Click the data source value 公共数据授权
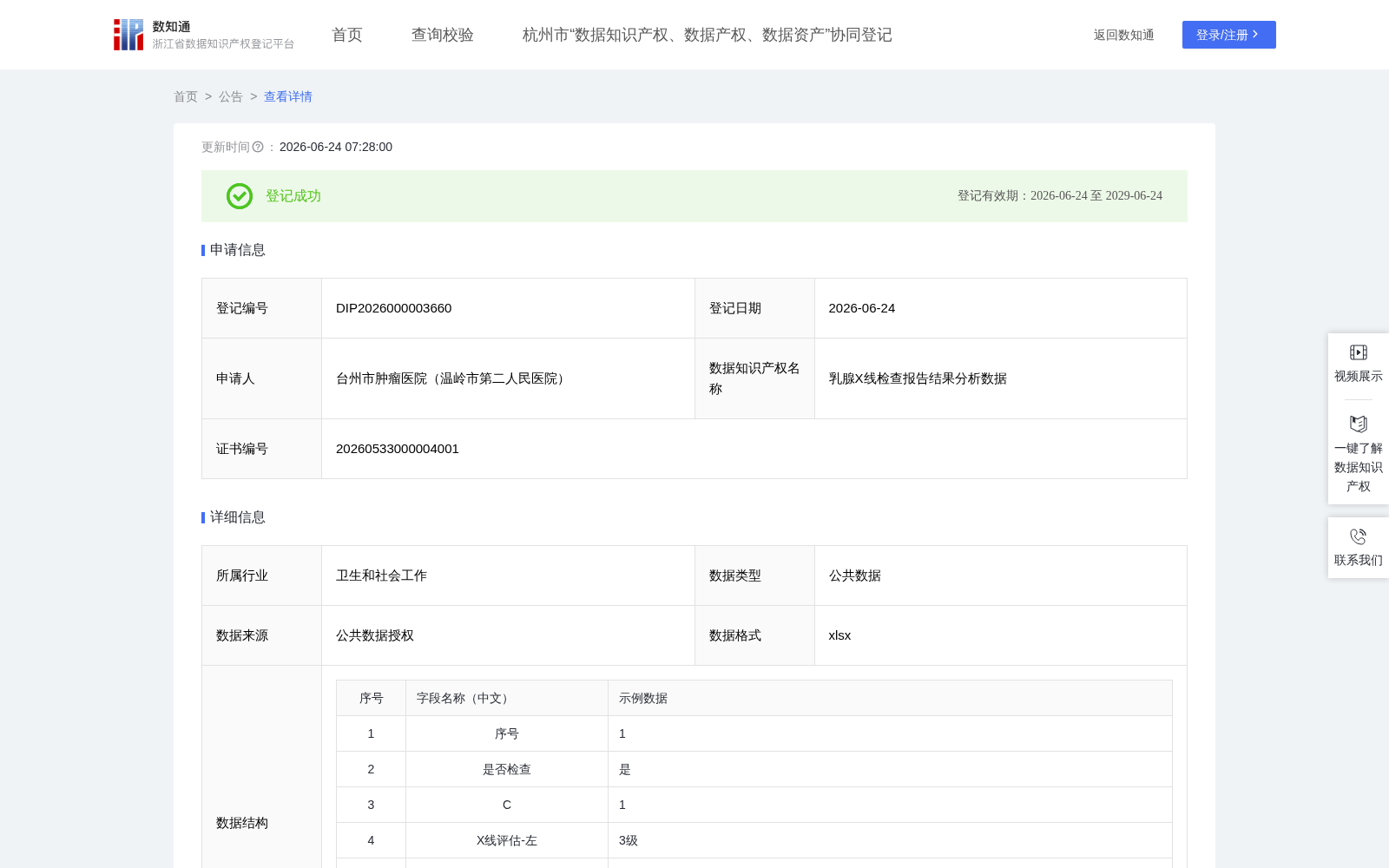The width and height of the screenshot is (1389, 868). [375, 635]
